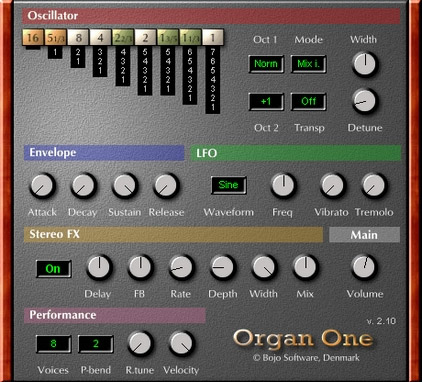Click the R.tune knob
This screenshot has height=382, width=422.
tap(140, 343)
